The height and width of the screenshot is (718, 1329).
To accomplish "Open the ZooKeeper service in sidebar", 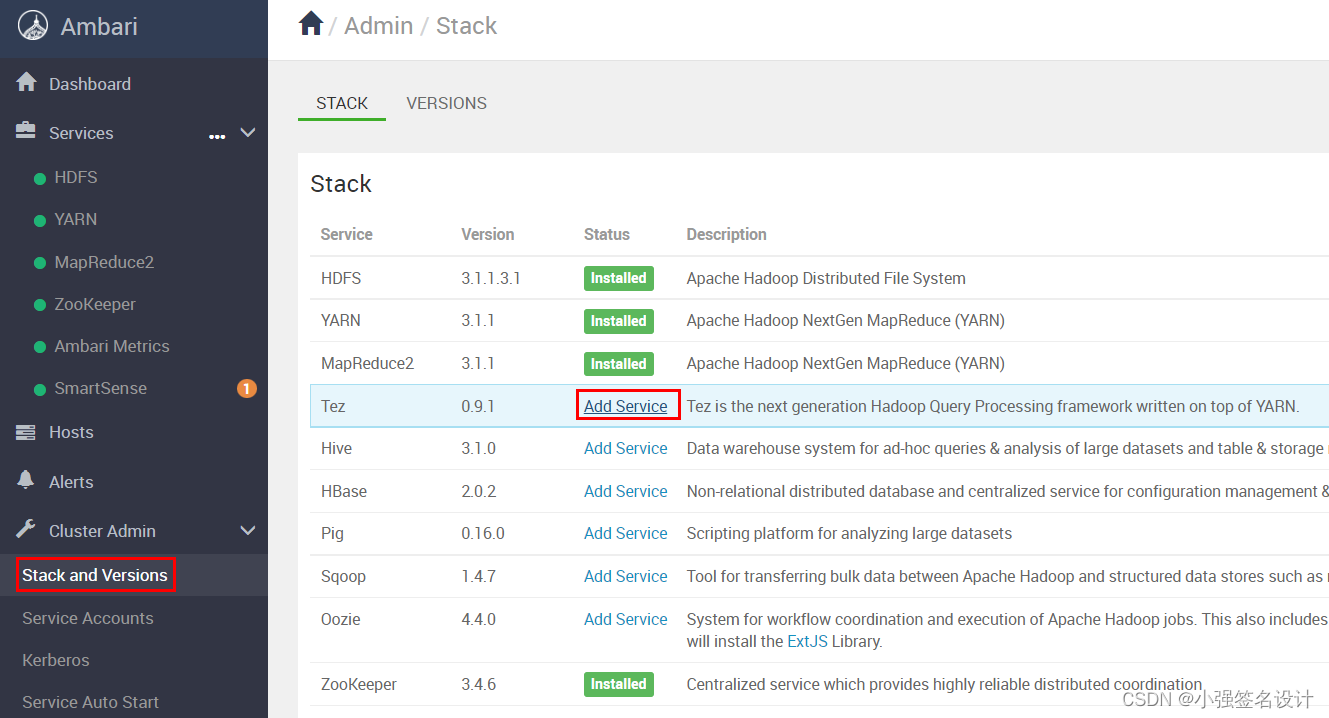I will tap(95, 304).
